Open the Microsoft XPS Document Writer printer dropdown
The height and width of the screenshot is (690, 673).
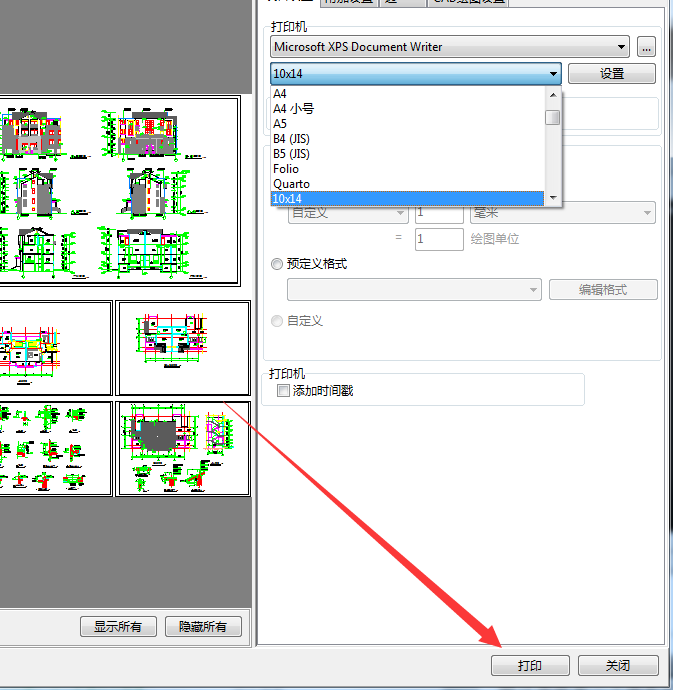click(x=449, y=47)
